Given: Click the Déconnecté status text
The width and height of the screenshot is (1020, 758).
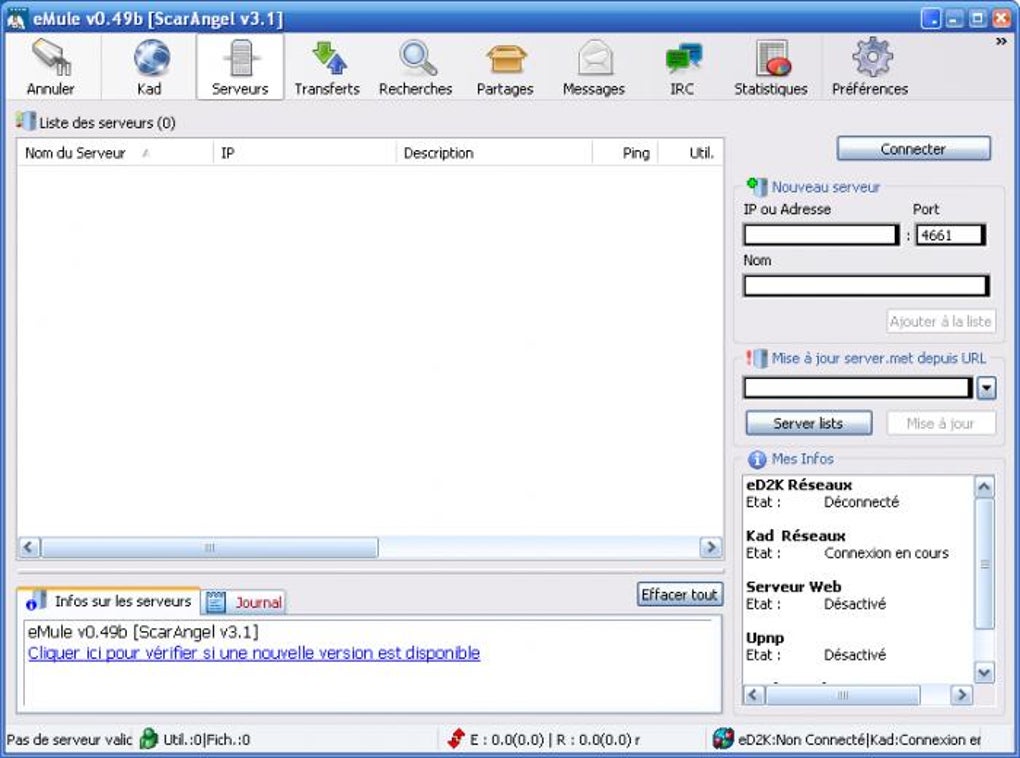Looking at the screenshot, I should (x=861, y=502).
